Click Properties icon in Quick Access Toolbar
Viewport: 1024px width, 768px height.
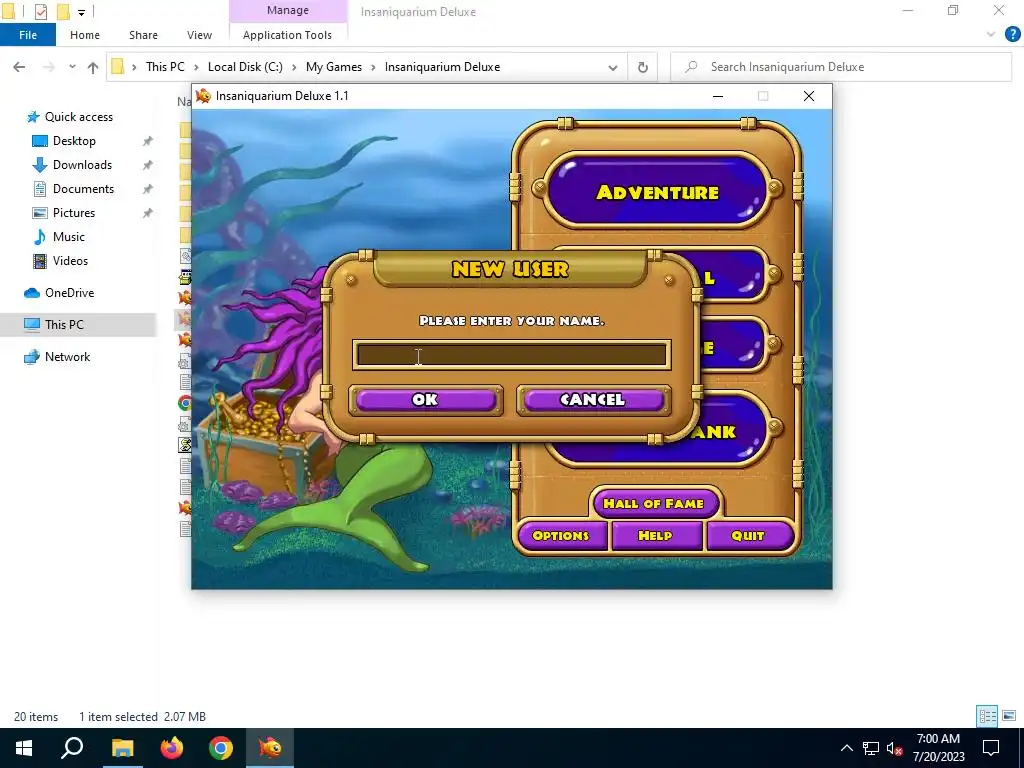tap(40, 11)
